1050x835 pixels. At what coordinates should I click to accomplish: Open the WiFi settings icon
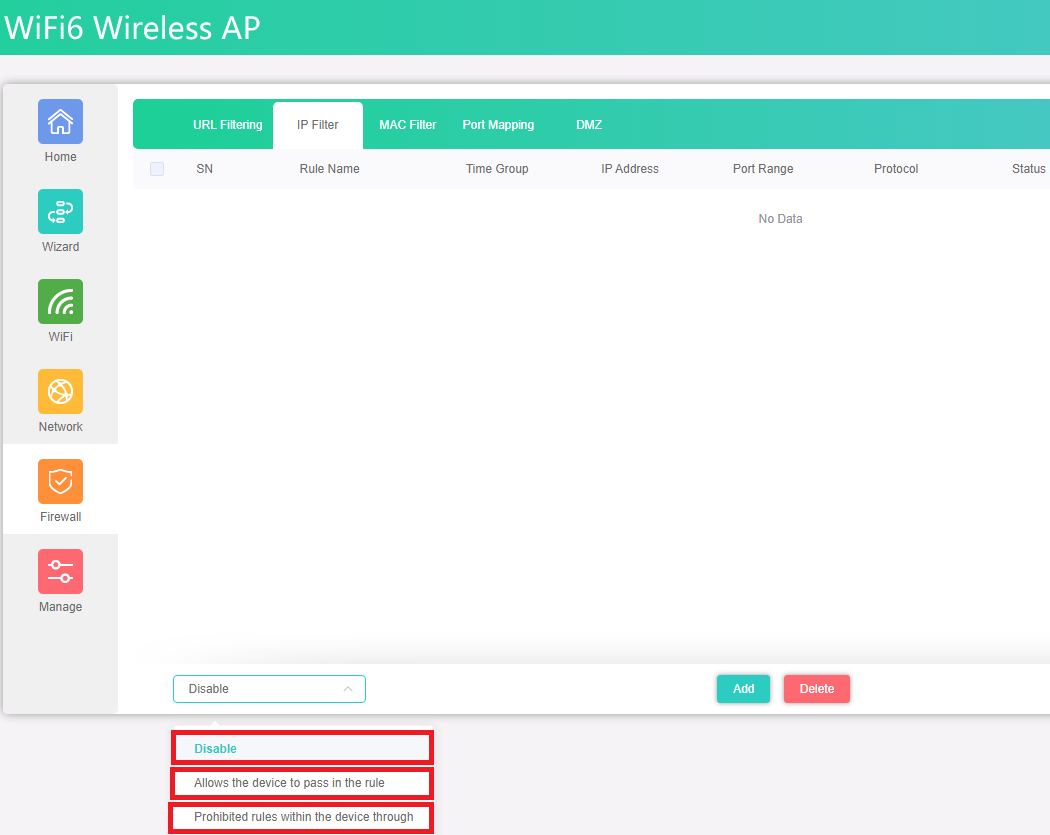(x=60, y=302)
